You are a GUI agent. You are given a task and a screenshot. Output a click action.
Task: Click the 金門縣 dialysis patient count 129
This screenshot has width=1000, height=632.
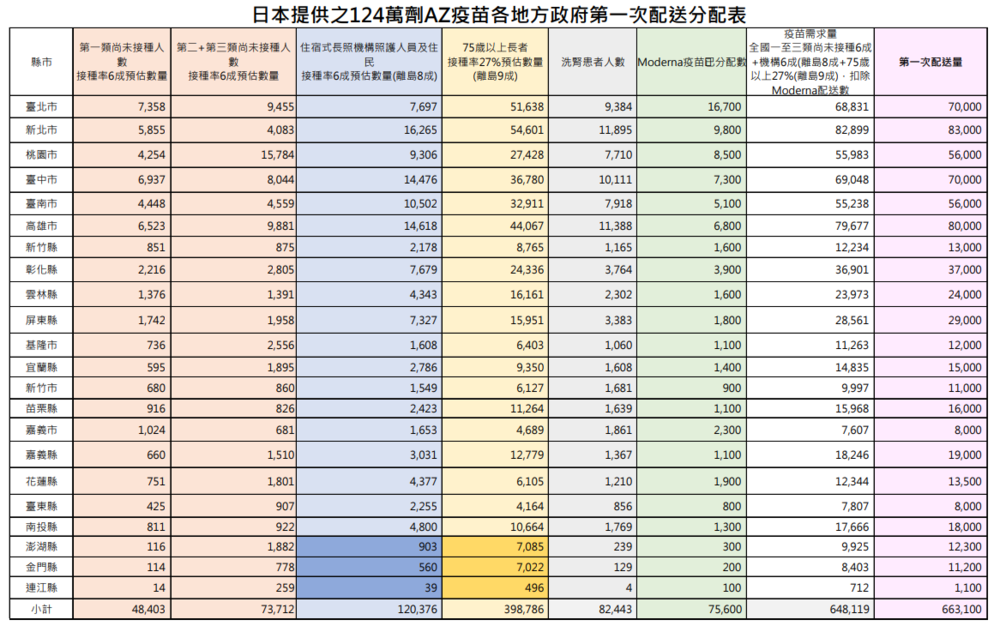tap(590, 566)
